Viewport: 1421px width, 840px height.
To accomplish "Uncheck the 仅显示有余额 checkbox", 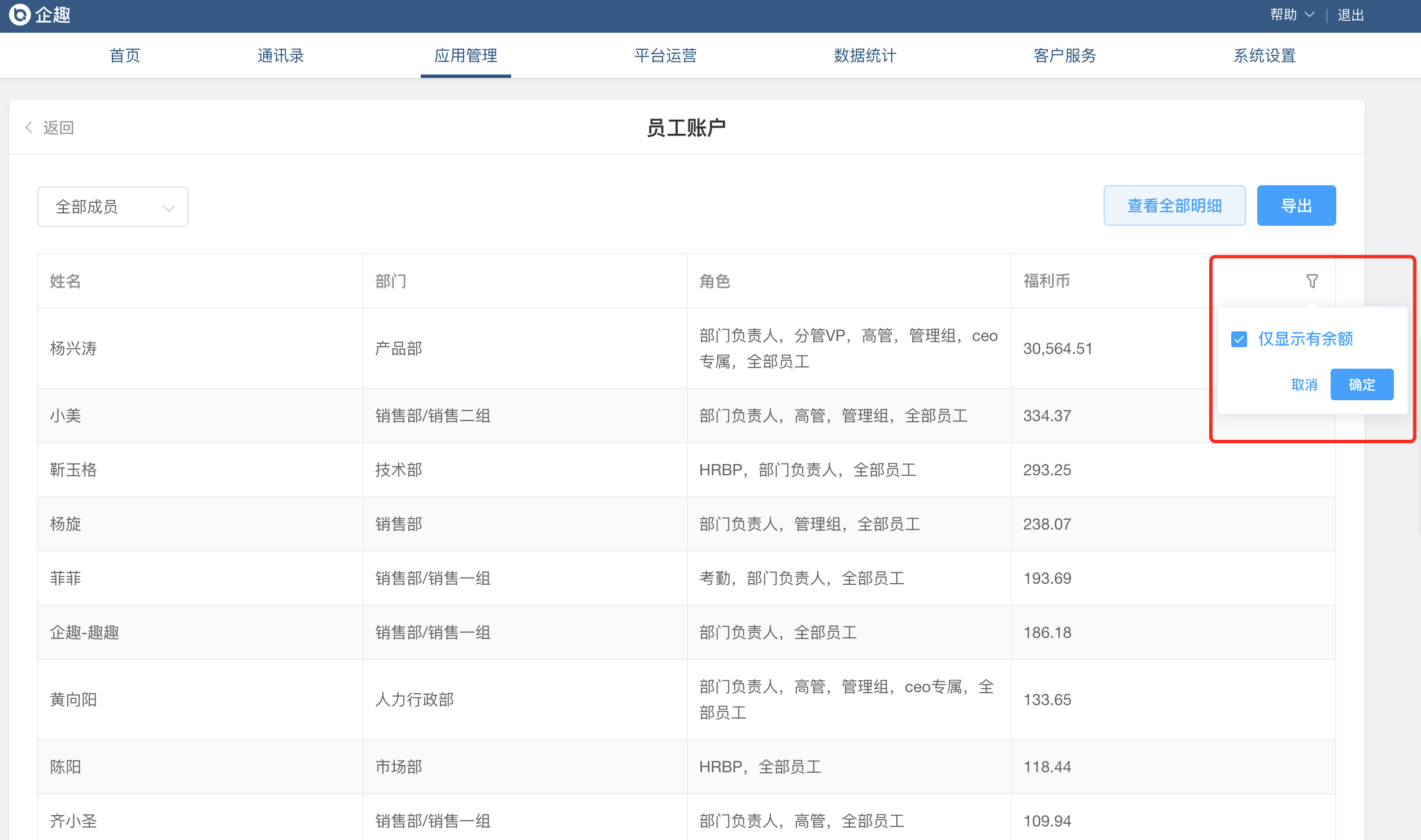I will [1239, 339].
